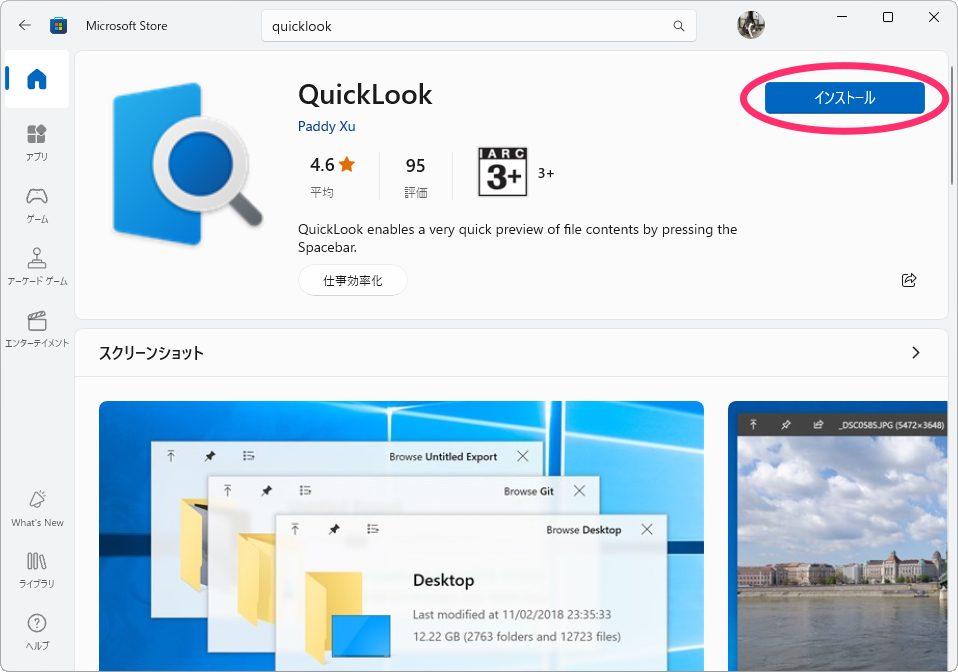Open the riverside photo screenshot thumbnail

[x=838, y=536]
